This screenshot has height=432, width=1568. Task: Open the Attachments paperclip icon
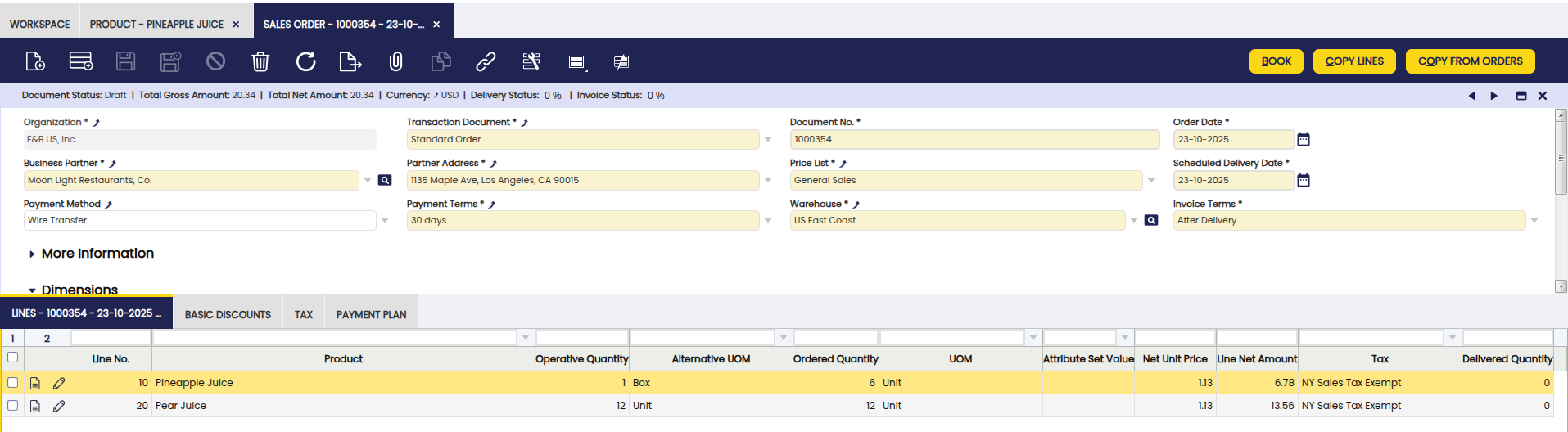pyautogui.click(x=395, y=61)
